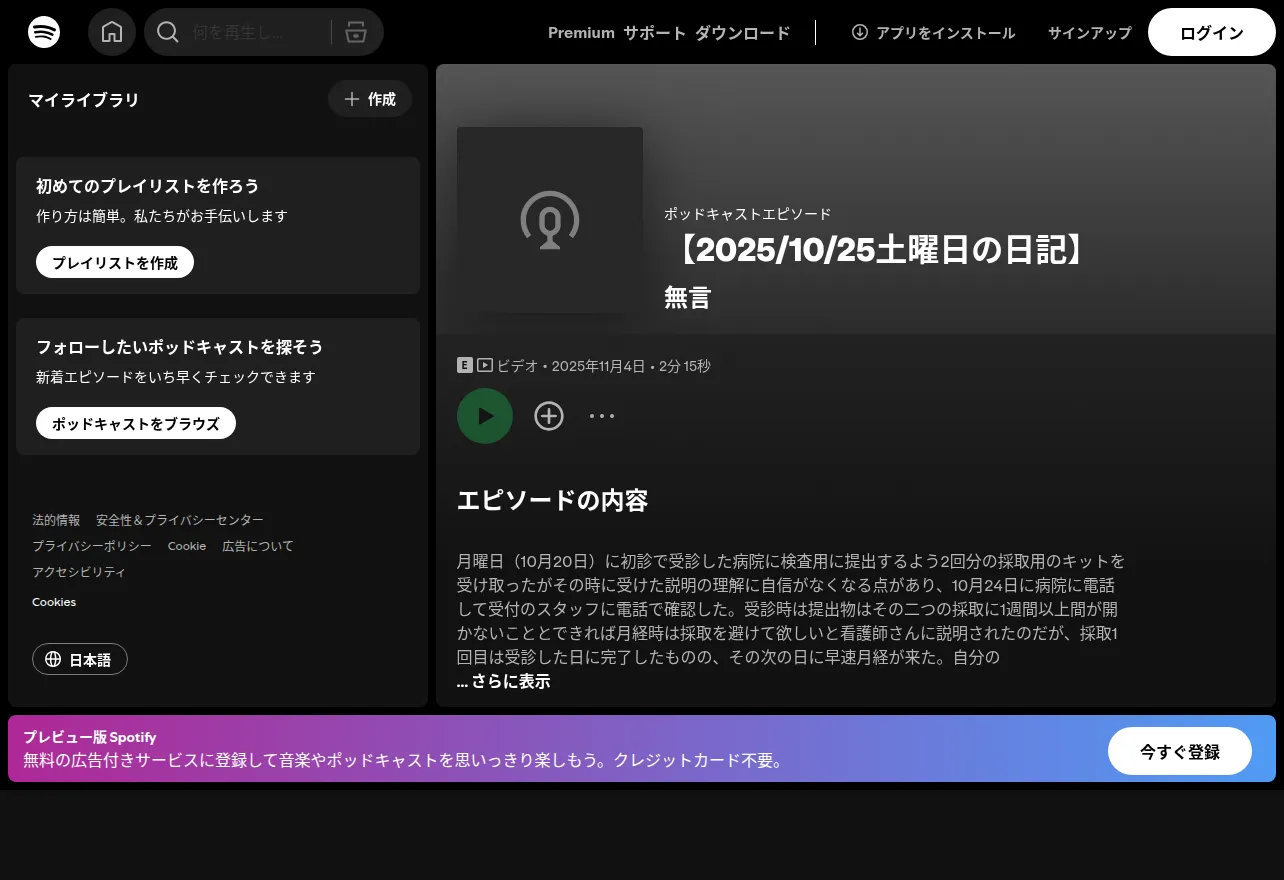
Task: Click 初めてのプレイリストを作ろう heading
Action: click(148, 186)
